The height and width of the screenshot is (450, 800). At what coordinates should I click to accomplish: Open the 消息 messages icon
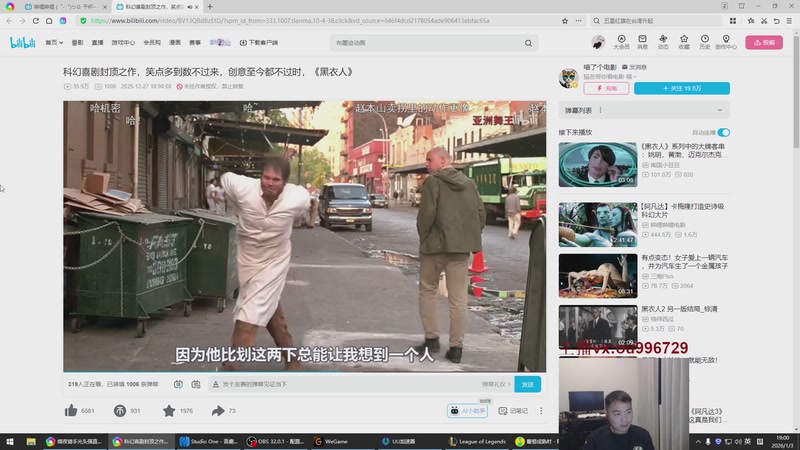click(x=642, y=42)
